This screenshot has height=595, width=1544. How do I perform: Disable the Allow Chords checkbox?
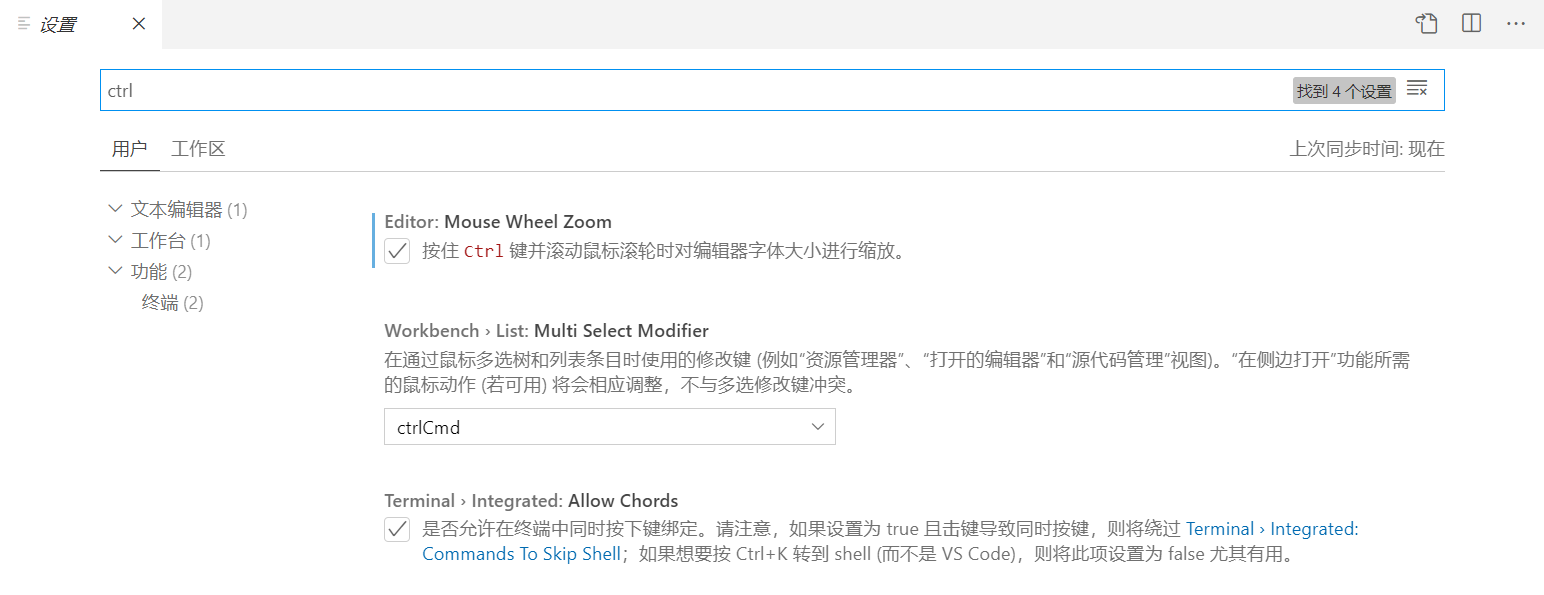[x=398, y=529]
